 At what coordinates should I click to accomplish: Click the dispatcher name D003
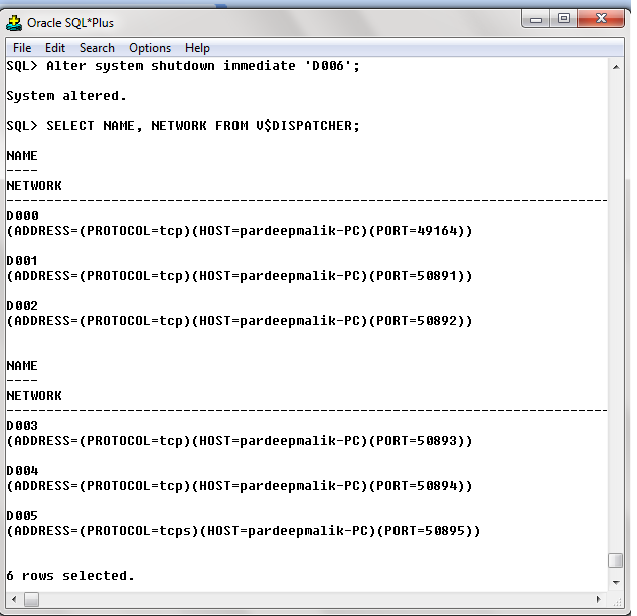click(22, 426)
